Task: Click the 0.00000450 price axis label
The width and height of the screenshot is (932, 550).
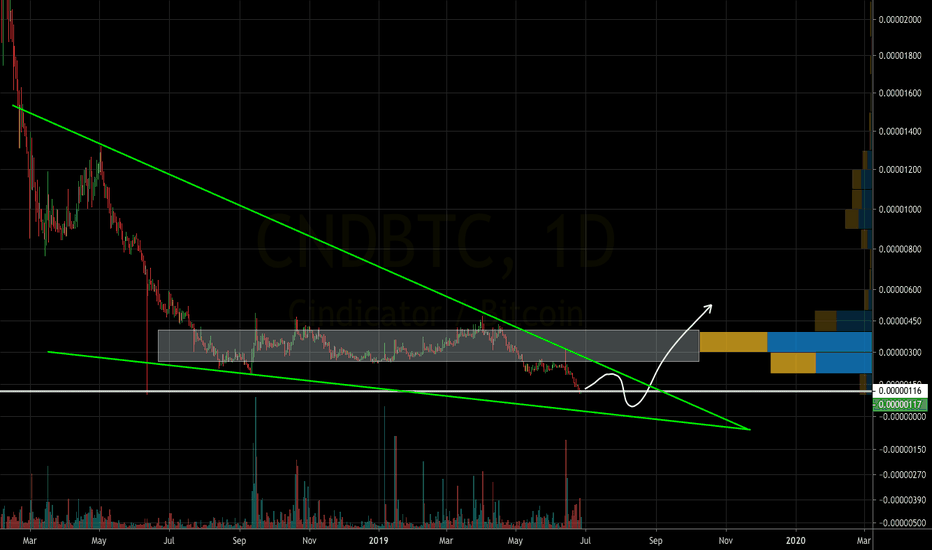Action: [900, 321]
